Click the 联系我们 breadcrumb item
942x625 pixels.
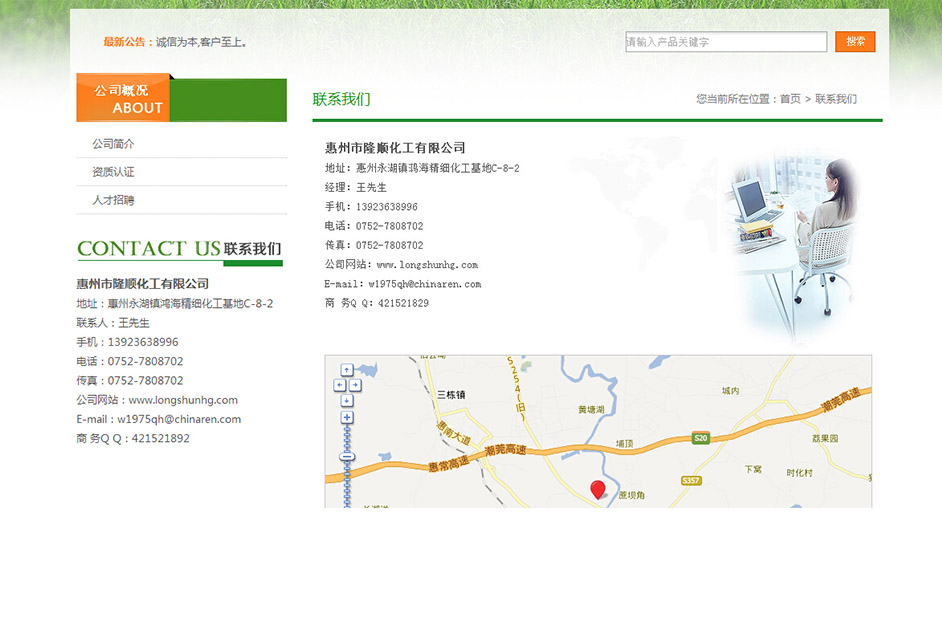(x=835, y=99)
